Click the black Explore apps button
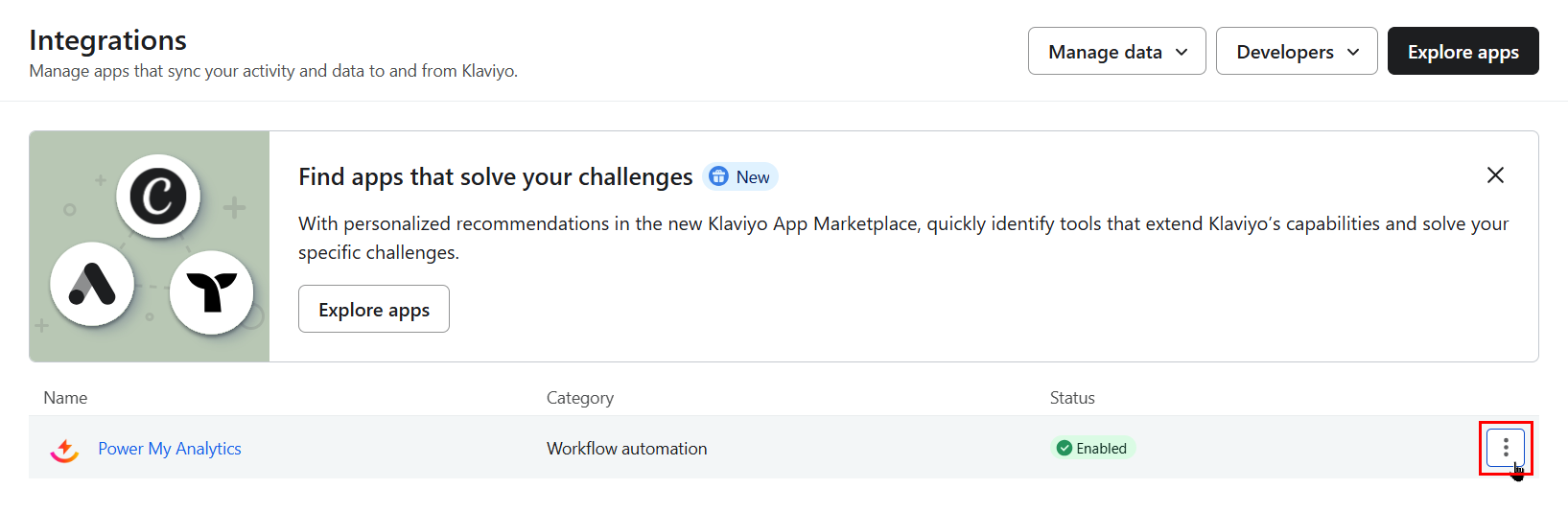Image resolution: width=1568 pixels, height=512 pixels. click(1463, 52)
